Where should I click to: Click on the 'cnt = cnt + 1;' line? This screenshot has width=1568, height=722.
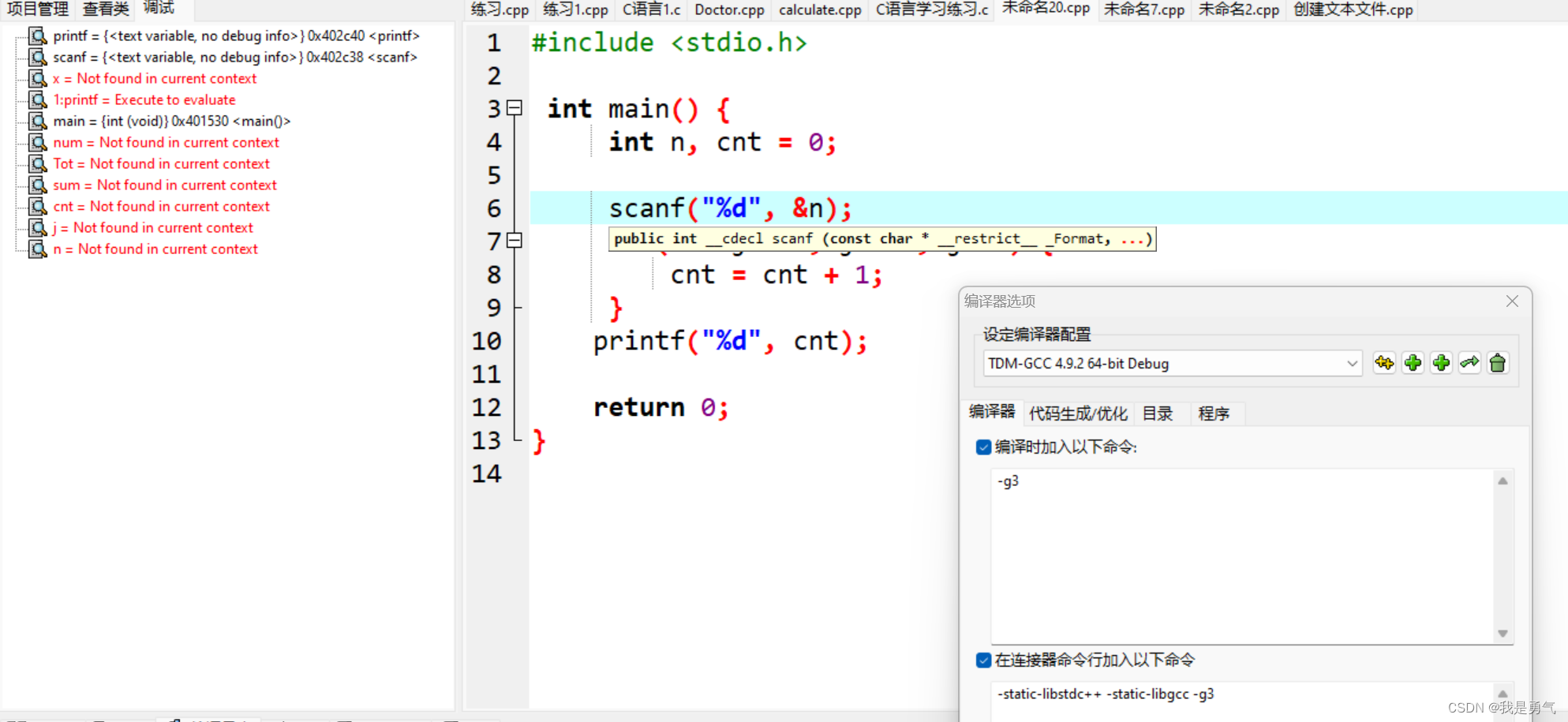coord(777,275)
